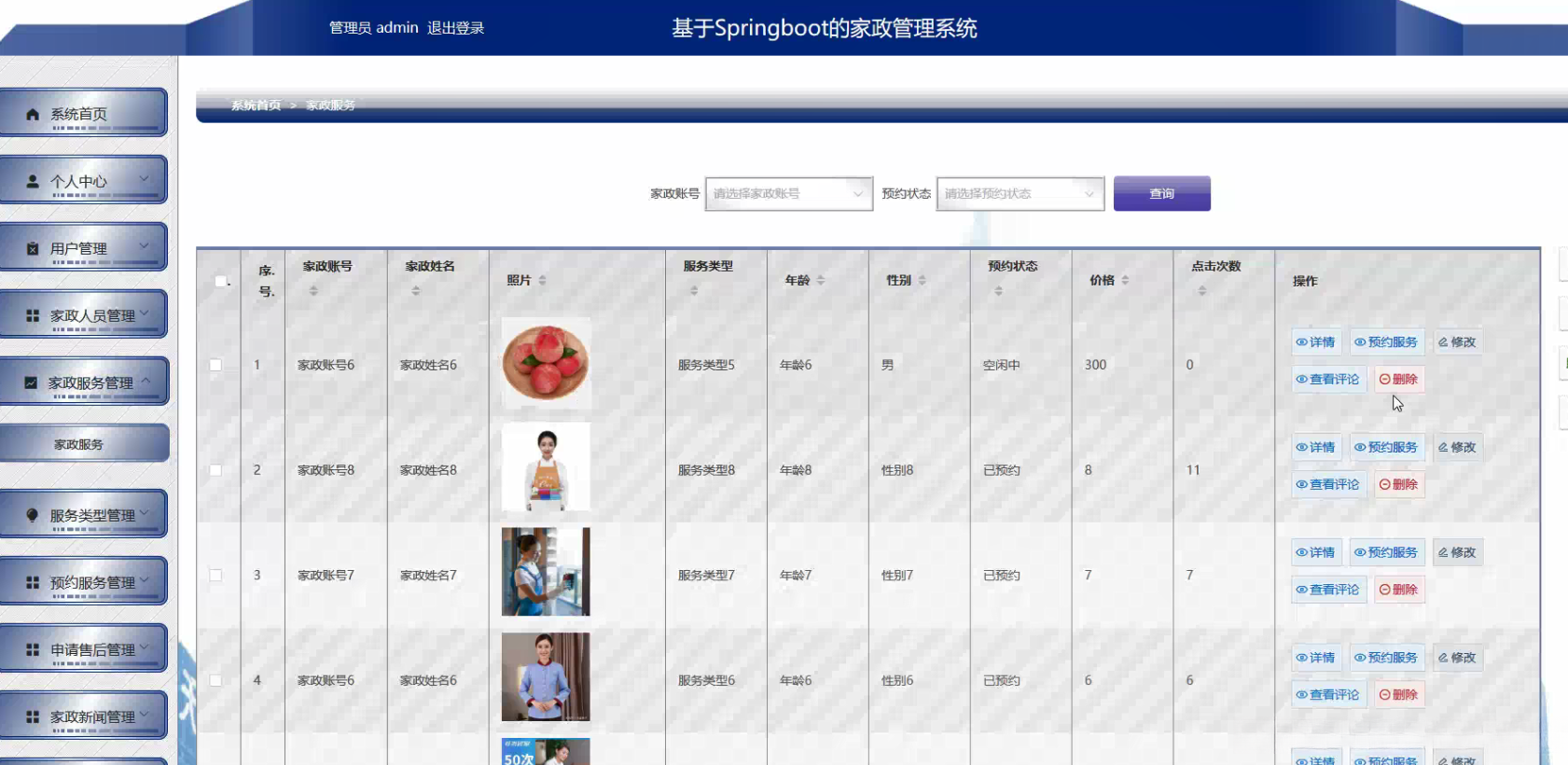Open the 预约服务管理 sidebar menu
The image size is (1568, 765).
tap(83, 581)
